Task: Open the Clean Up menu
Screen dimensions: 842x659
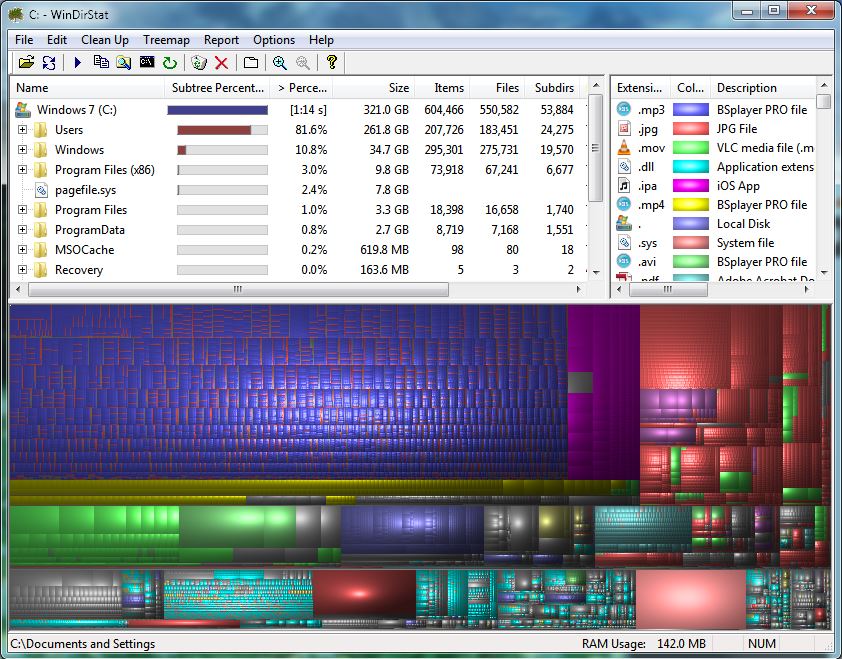Action: pos(105,40)
